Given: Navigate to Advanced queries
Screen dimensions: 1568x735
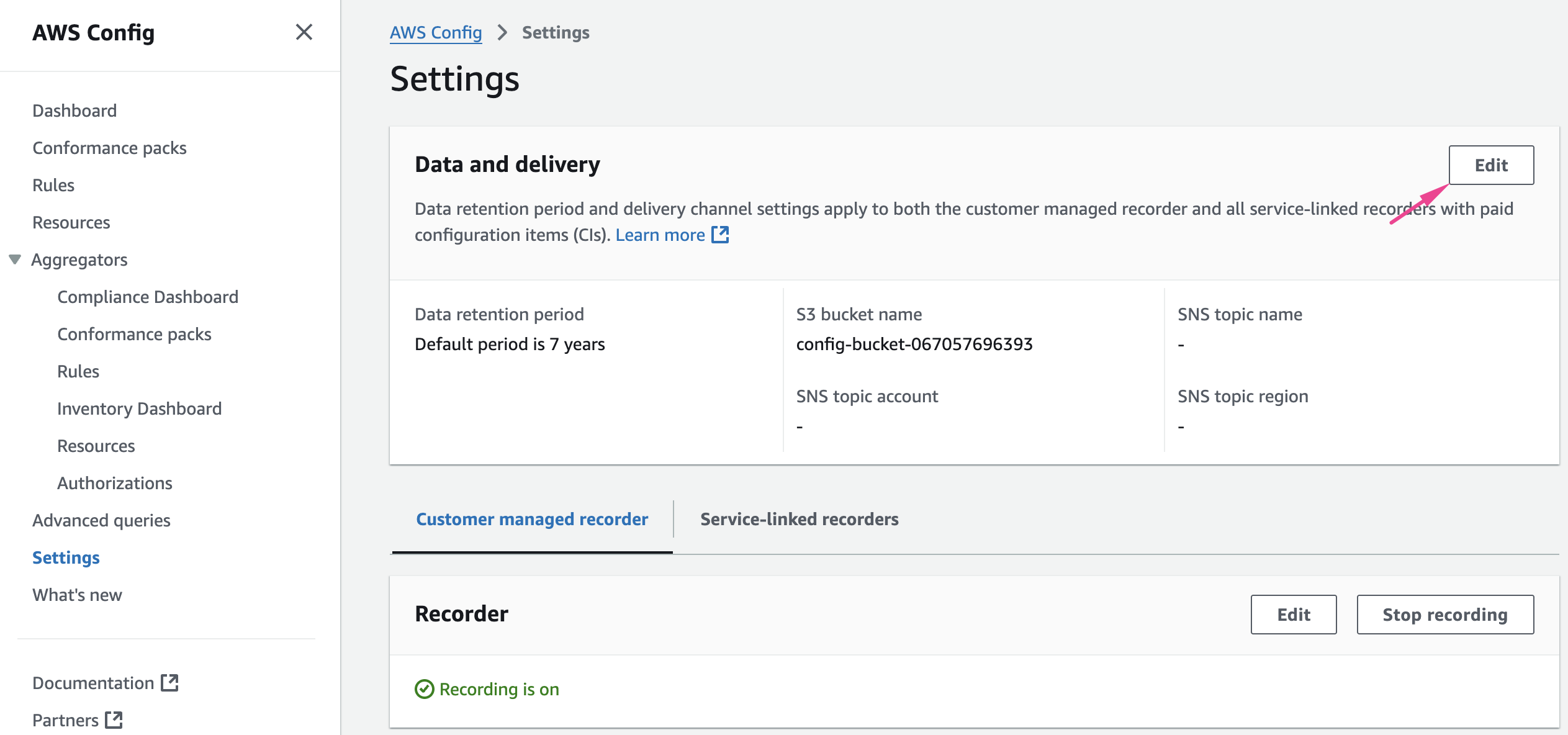Looking at the screenshot, I should [x=101, y=520].
